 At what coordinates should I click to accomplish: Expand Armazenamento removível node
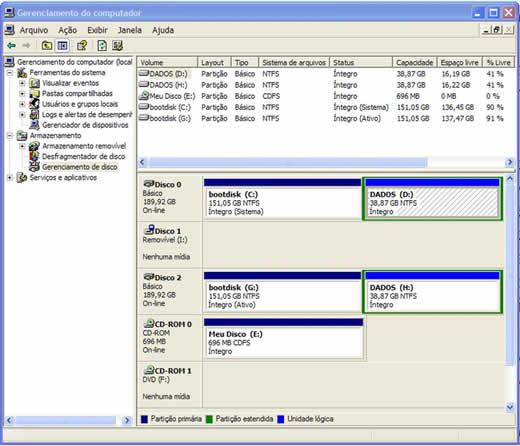point(22,146)
